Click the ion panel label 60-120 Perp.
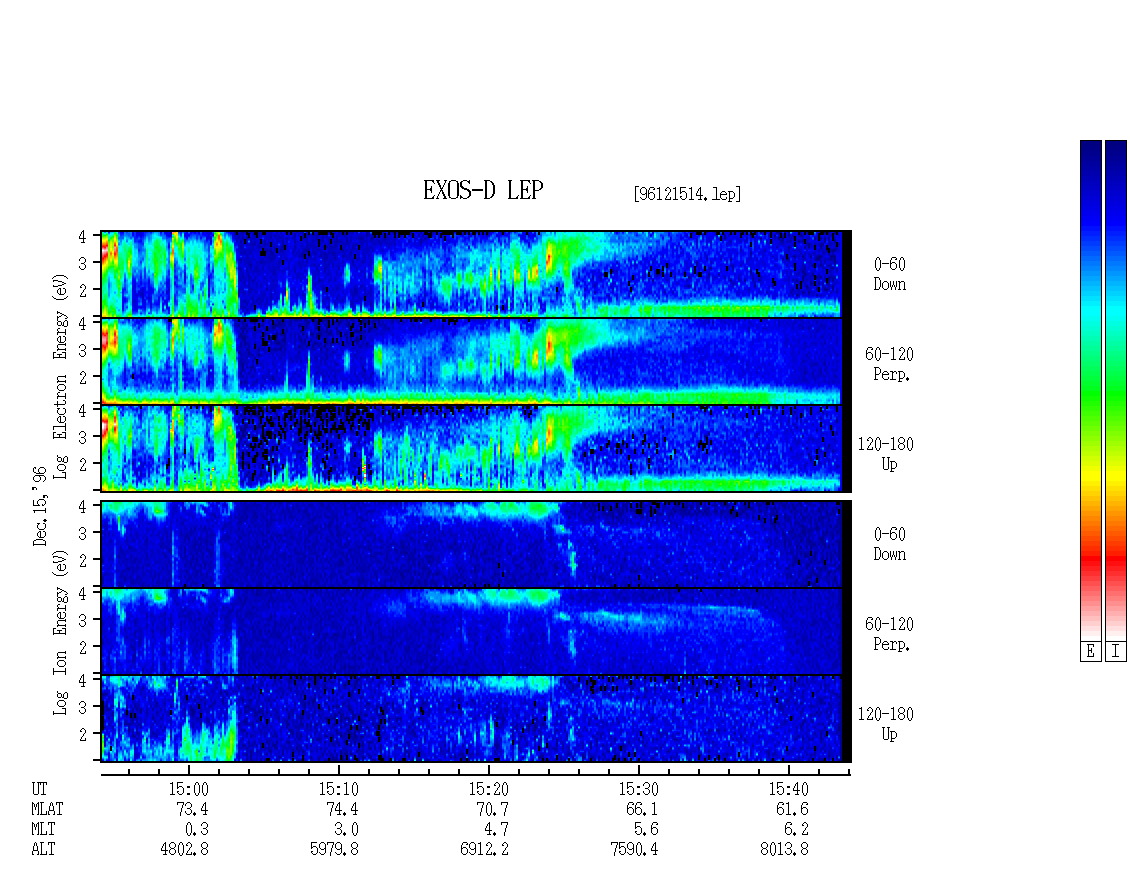The height and width of the screenshot is (875, 1130). (889, 634)
